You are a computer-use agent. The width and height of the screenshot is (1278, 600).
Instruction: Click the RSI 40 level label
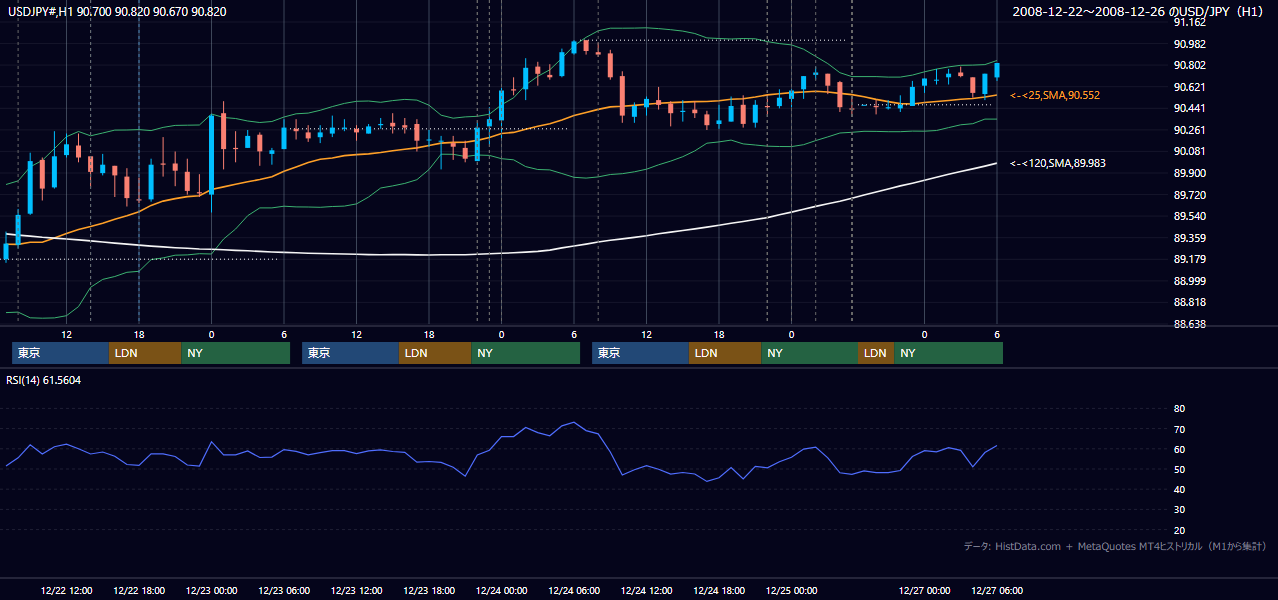pos(1179,489)
